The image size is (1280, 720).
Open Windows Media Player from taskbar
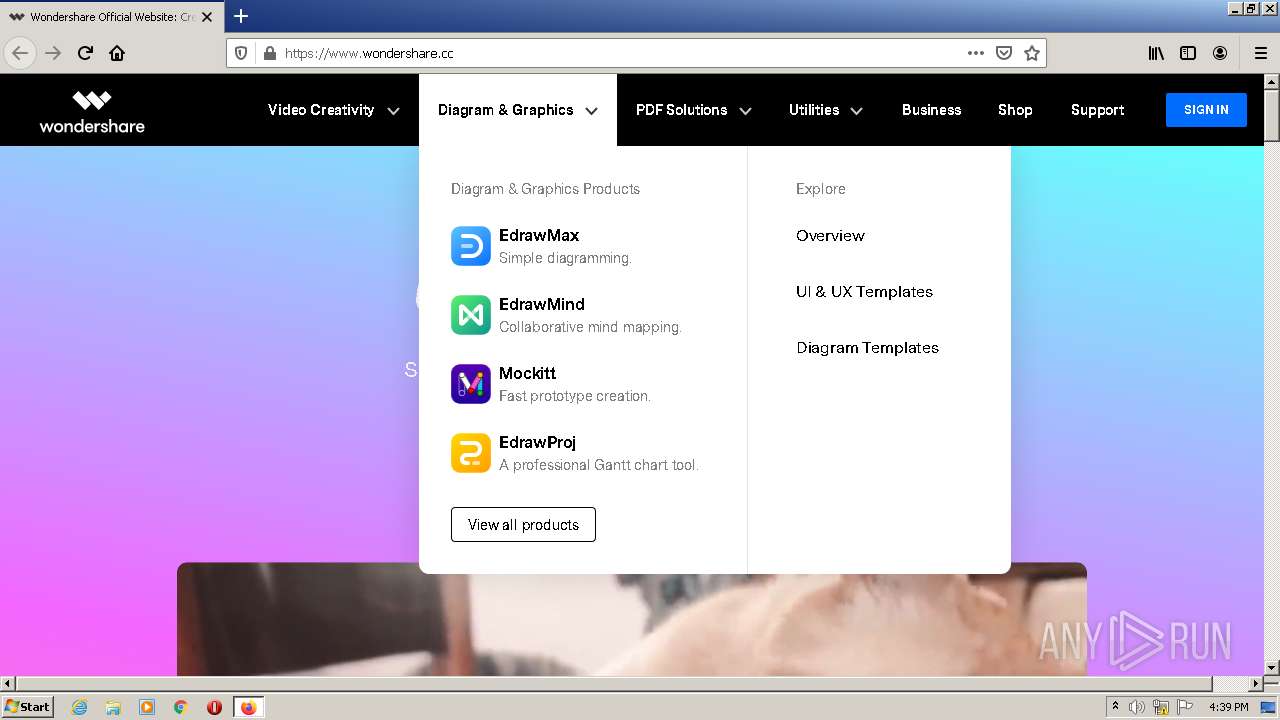coord(147,707)
